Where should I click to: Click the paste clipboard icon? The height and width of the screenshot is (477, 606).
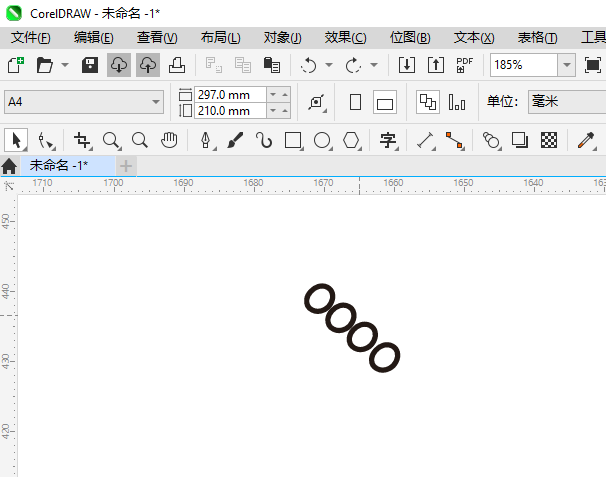272,65
